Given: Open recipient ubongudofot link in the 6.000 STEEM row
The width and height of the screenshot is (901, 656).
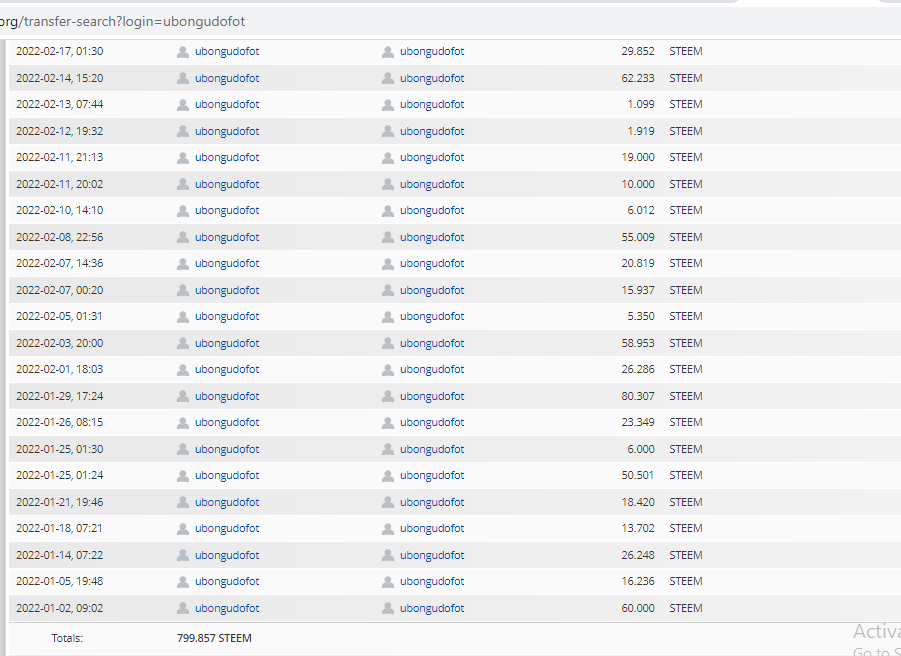Looking at the screenshot, I should [432, 449].
